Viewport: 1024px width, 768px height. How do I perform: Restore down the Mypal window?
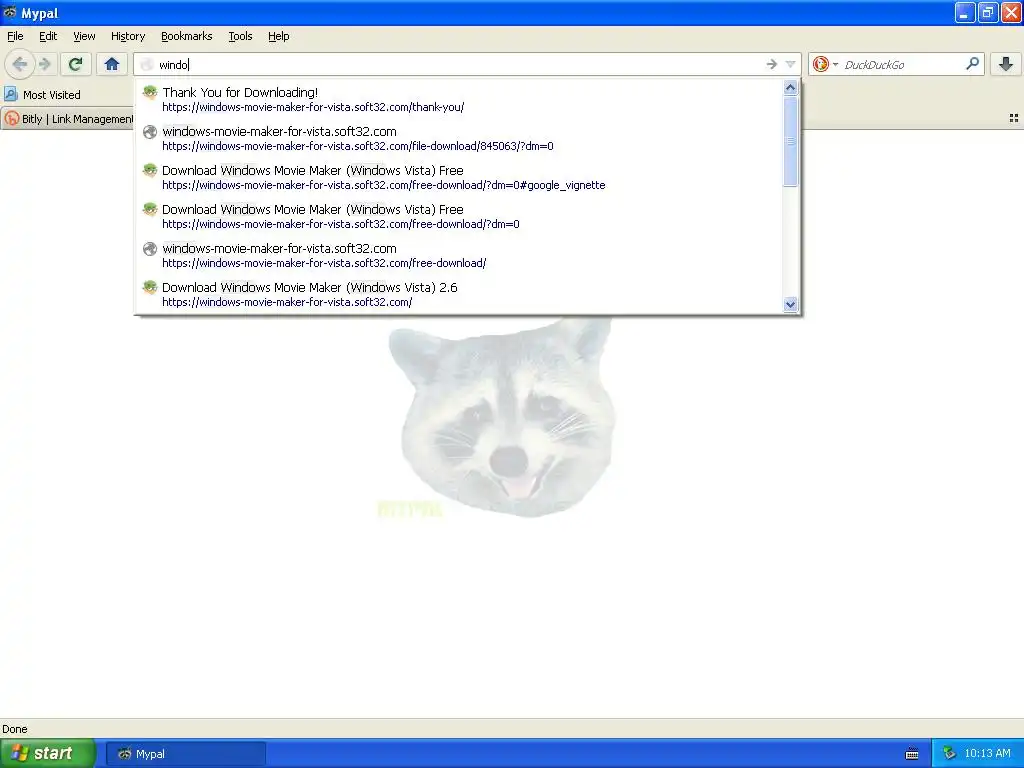988,12
